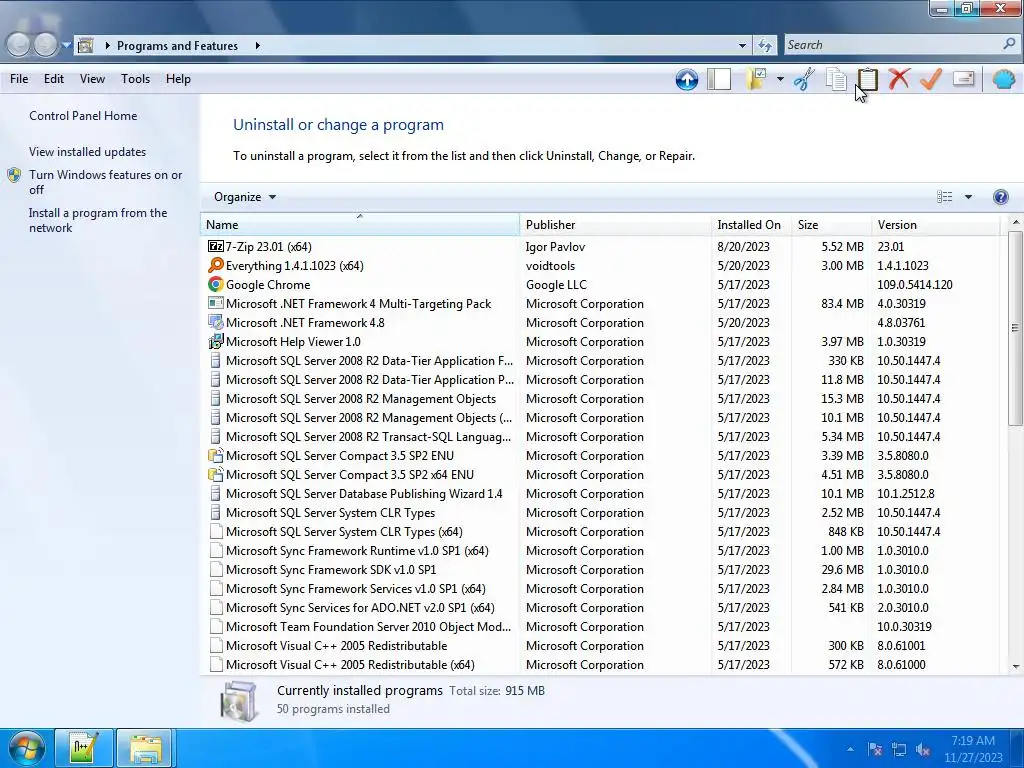1024x768 pixels.
Task: Select Microsoft Team Foundation Server 2010 Object Model
Action: (601, 626)
